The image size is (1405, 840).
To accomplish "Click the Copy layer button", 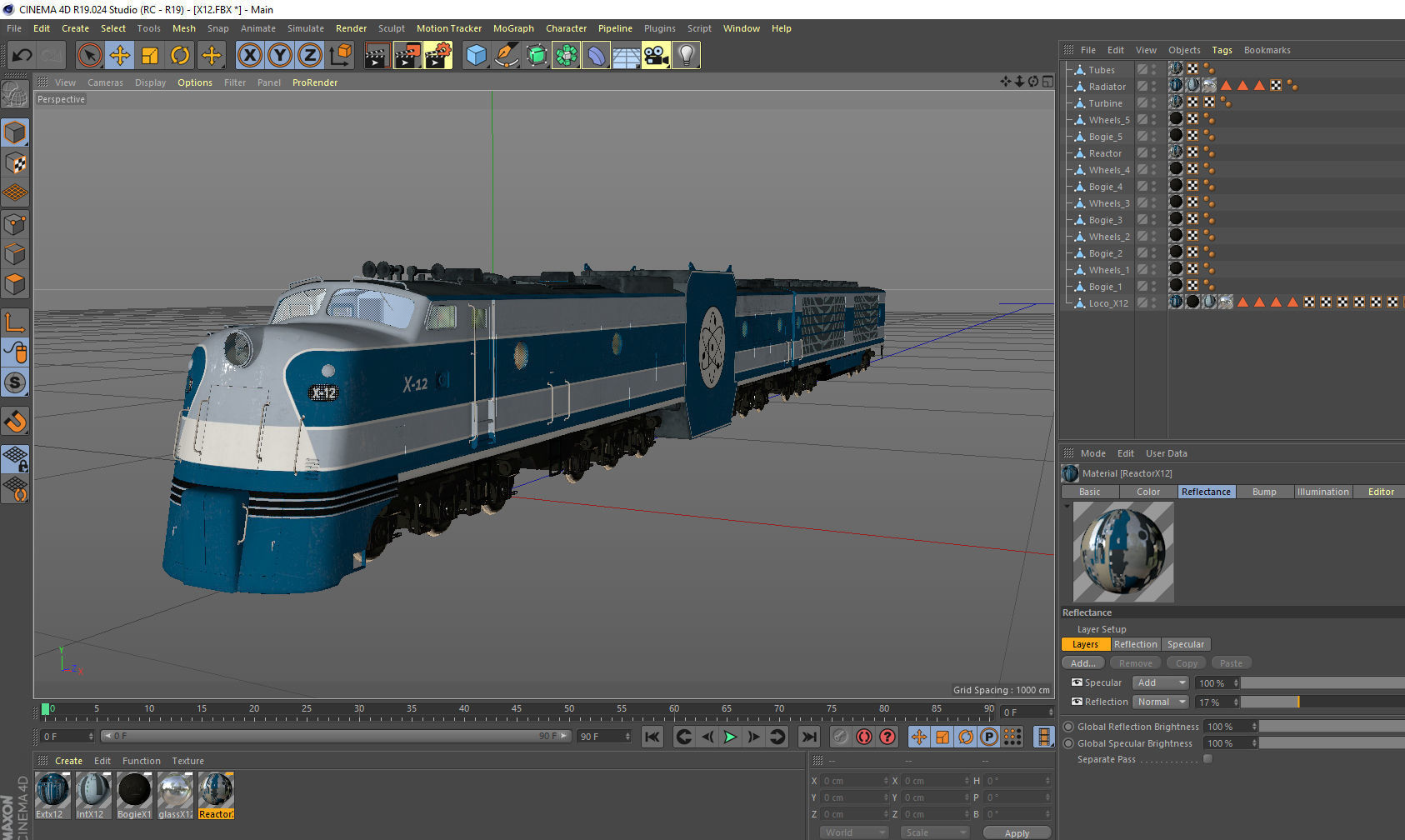I will [1187, 663].
